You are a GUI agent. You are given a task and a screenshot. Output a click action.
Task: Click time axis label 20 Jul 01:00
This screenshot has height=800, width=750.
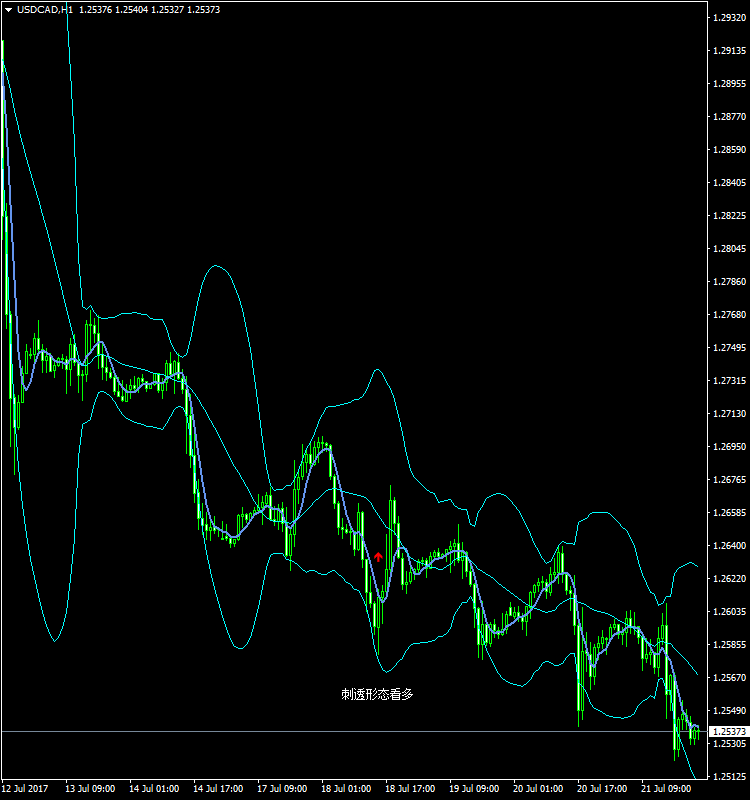[538, 789]
